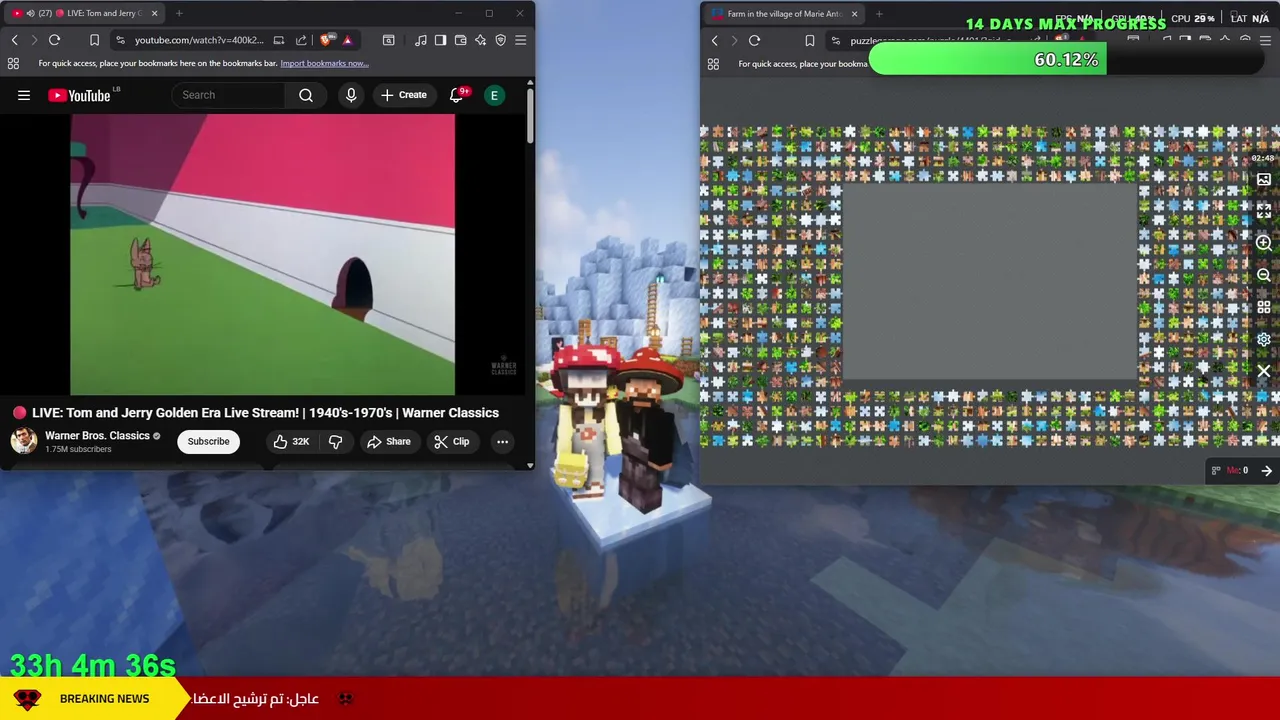Open Brave Wallet icon

pos(460,40)
